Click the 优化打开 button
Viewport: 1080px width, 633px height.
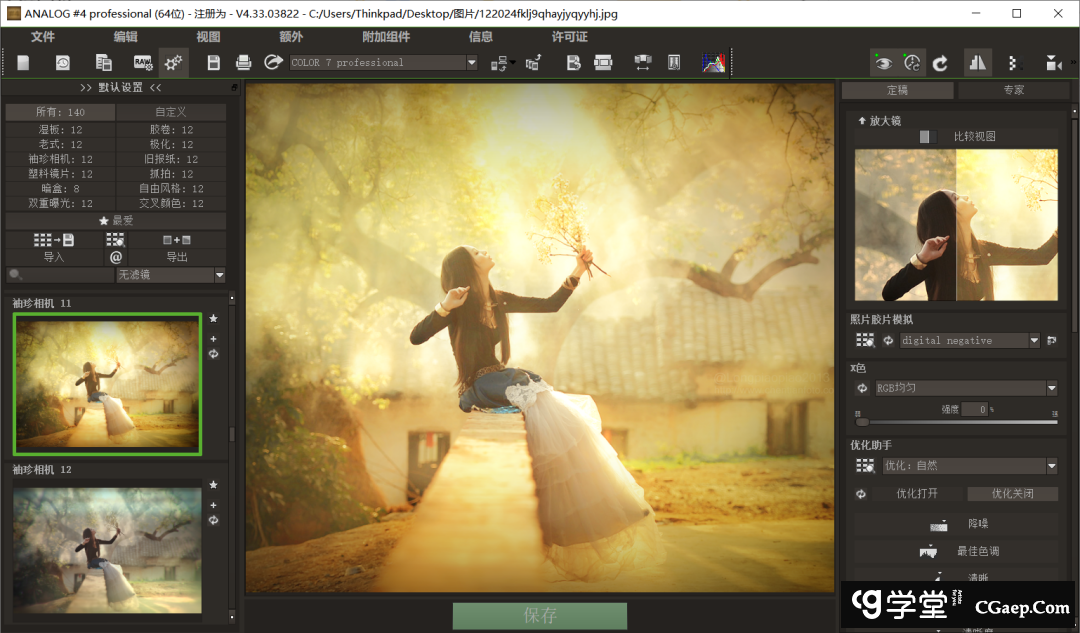pyautogui.click(x=915, y=494)
